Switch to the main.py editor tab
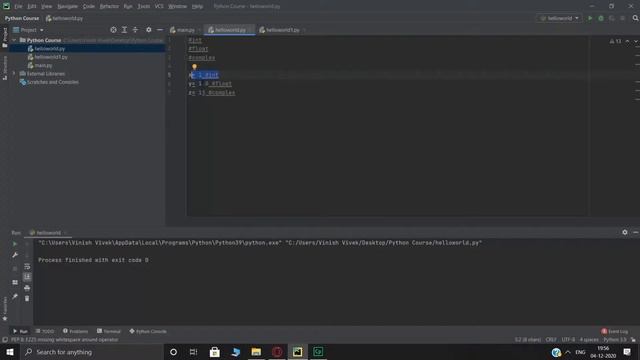Image resolution: width=640 pixels, height=360 pixels. point(185,30)
